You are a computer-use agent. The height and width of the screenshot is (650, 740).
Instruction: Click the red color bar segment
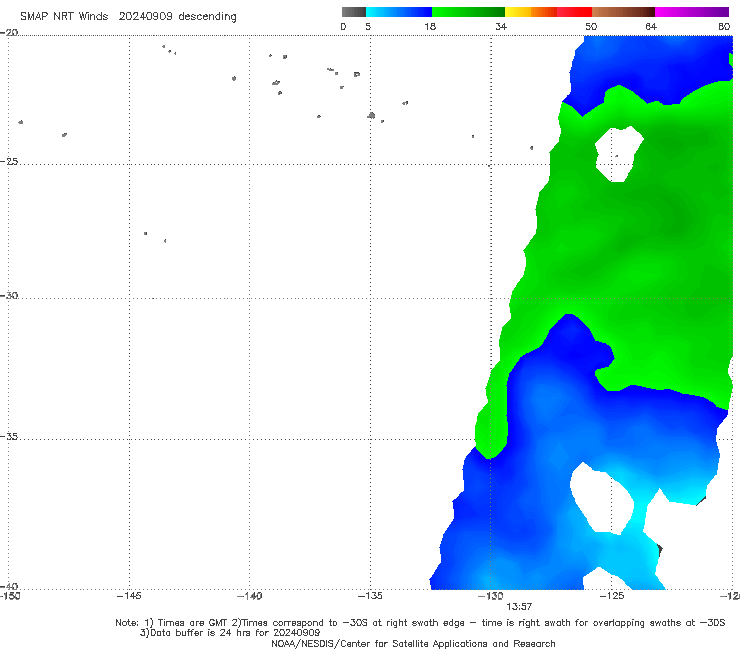[x=574, y=12]
